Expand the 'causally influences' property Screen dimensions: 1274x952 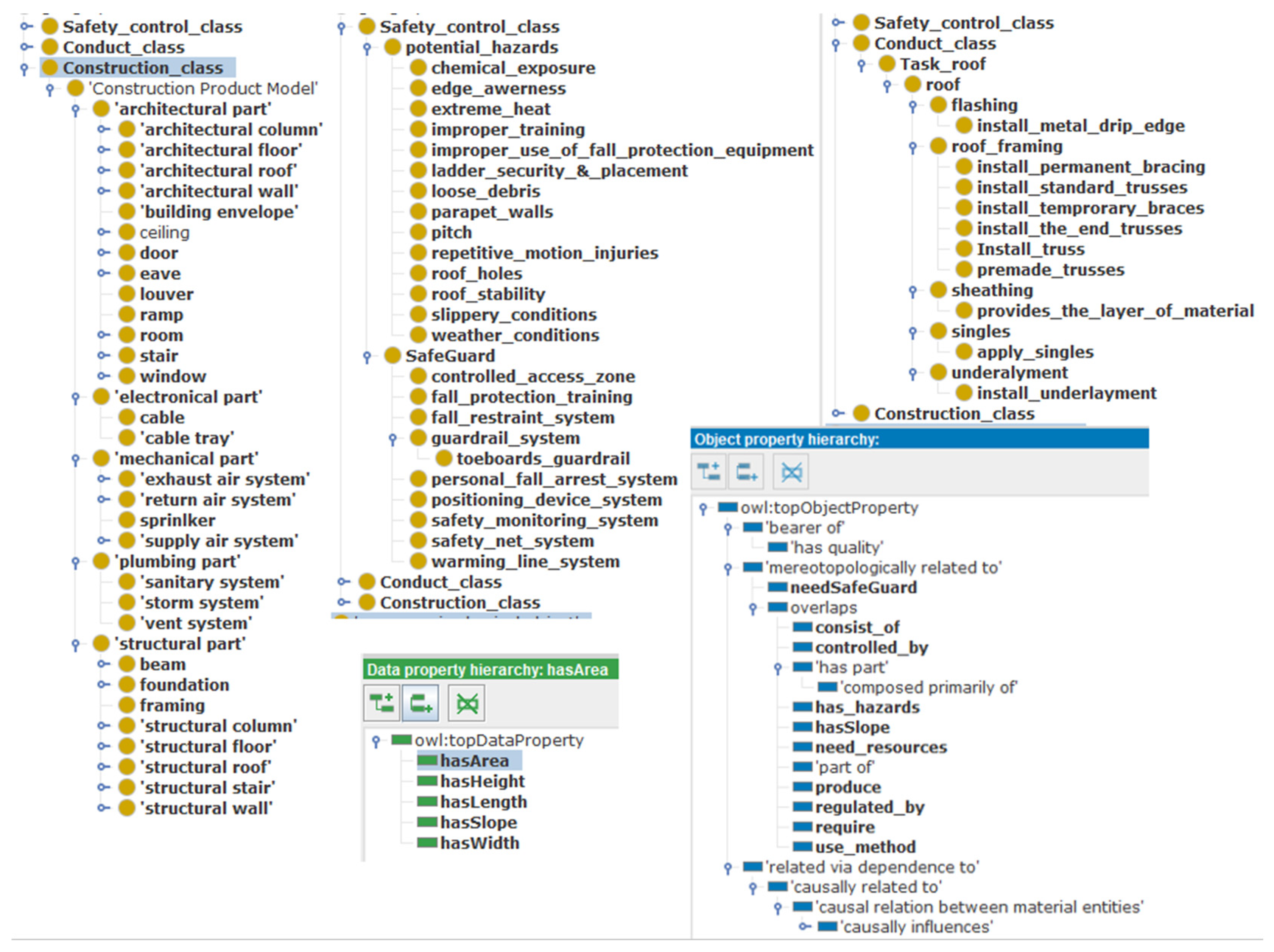tap(804, 927)
